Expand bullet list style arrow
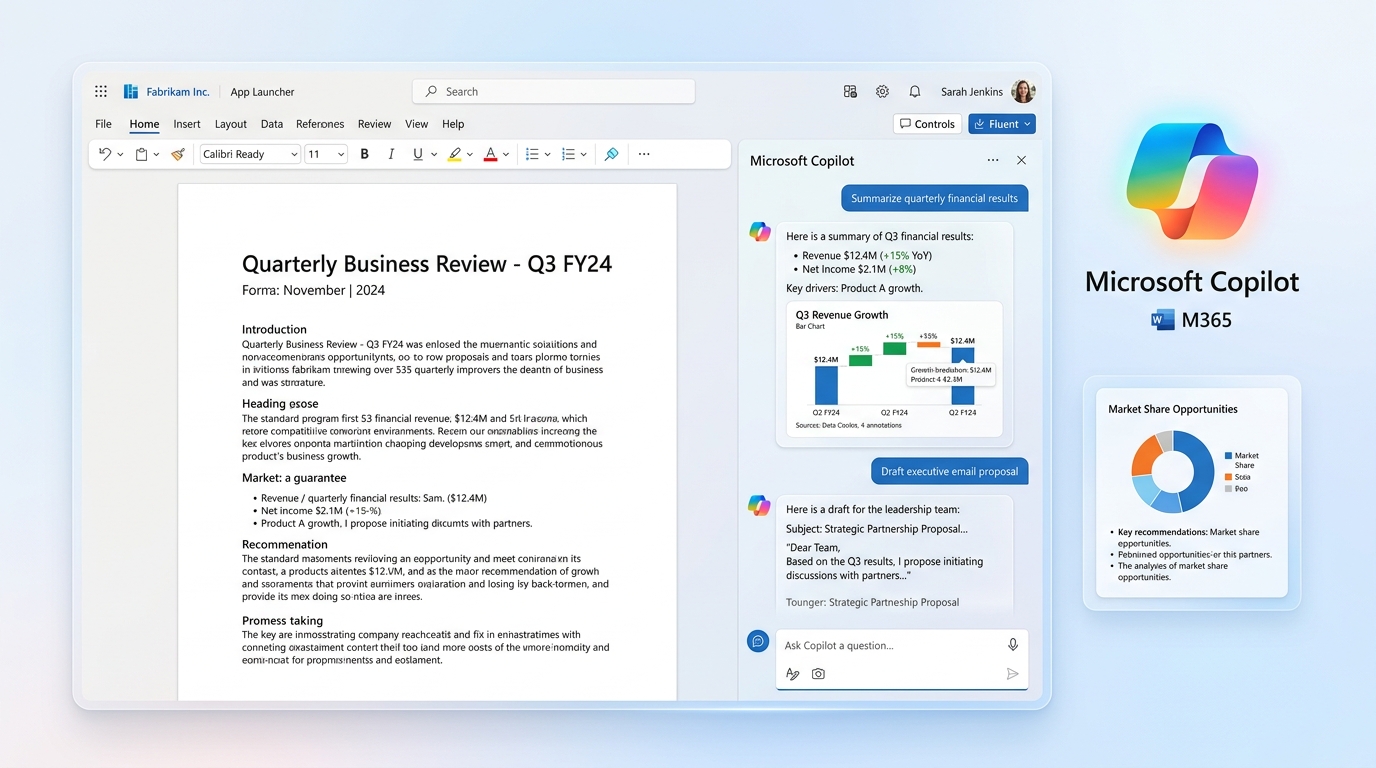This screenshot has height=768, width=1376. [548, 155]
